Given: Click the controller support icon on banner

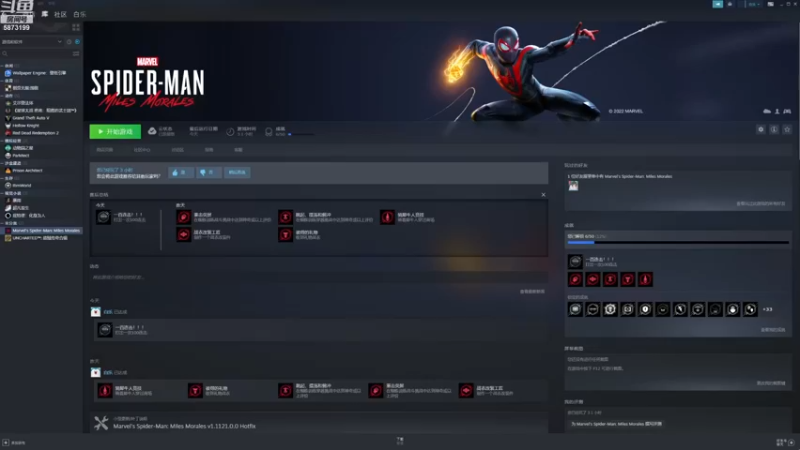Looking at the screenshot, I should click(787, 111).
